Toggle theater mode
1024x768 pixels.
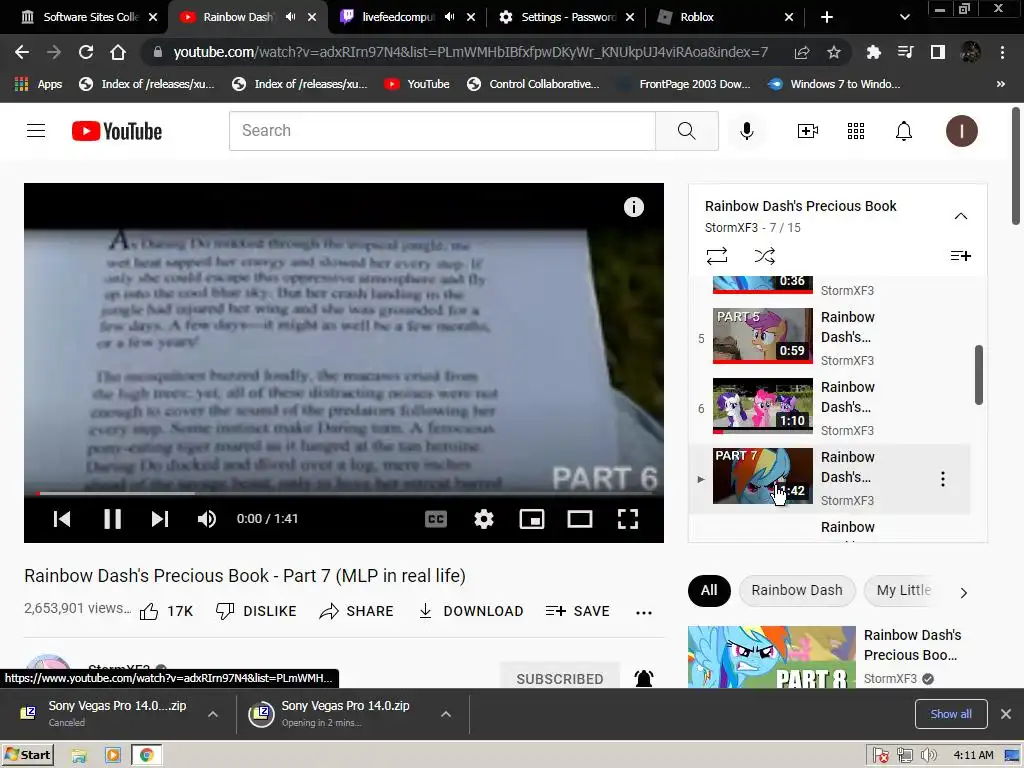(580, 519)
